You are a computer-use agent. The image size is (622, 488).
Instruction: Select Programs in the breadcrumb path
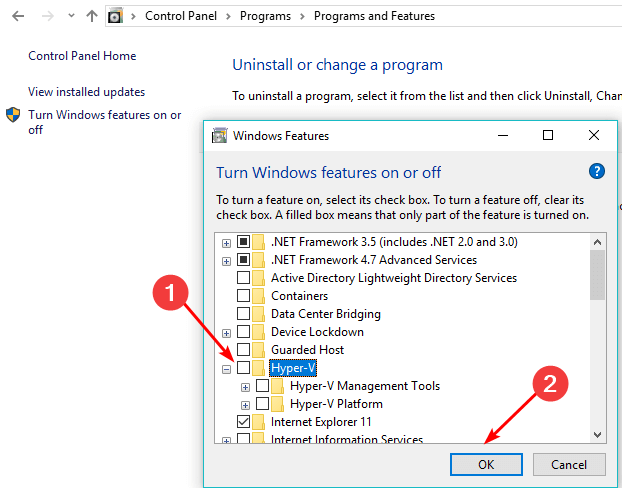pos(265,16)
